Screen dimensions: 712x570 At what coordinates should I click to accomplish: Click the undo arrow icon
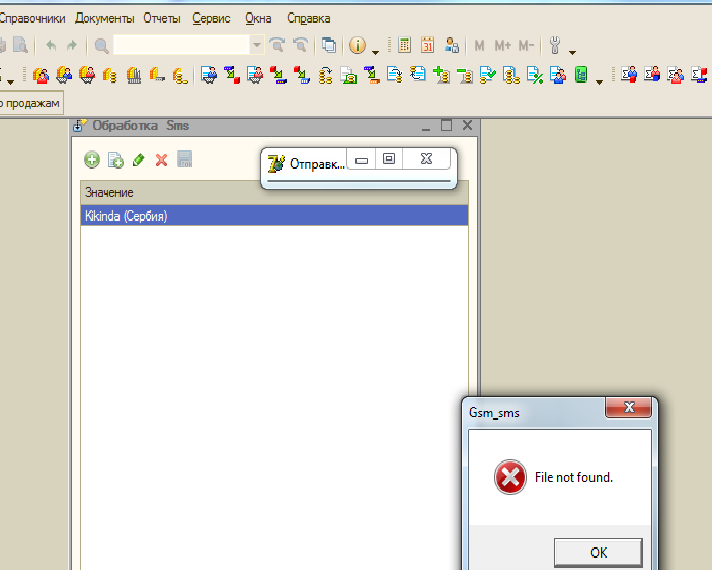pyautogui.click(x=51, y=45)
